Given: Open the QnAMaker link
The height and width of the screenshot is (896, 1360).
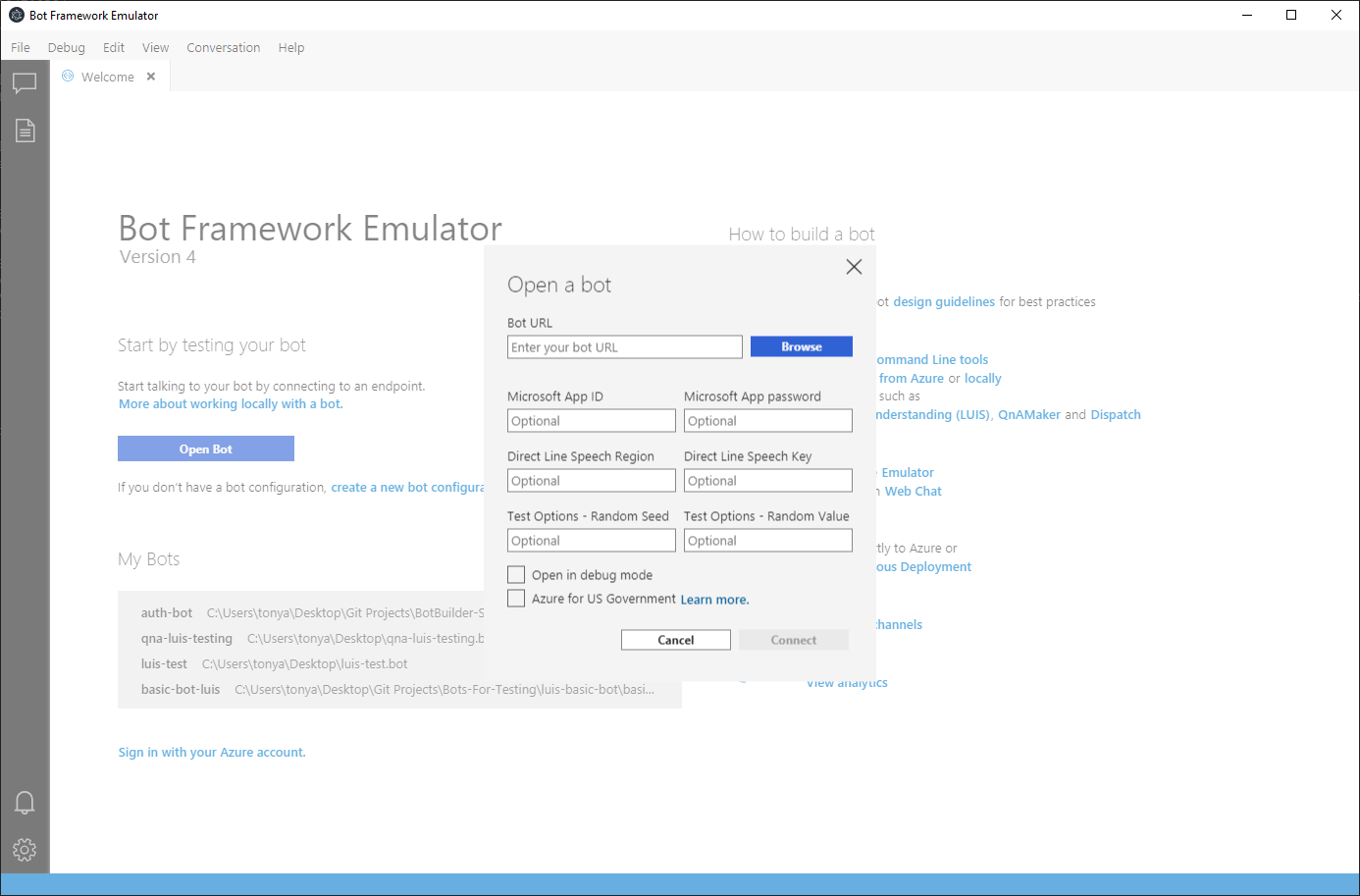Looking at the screenshot, I should [1029, 414].
